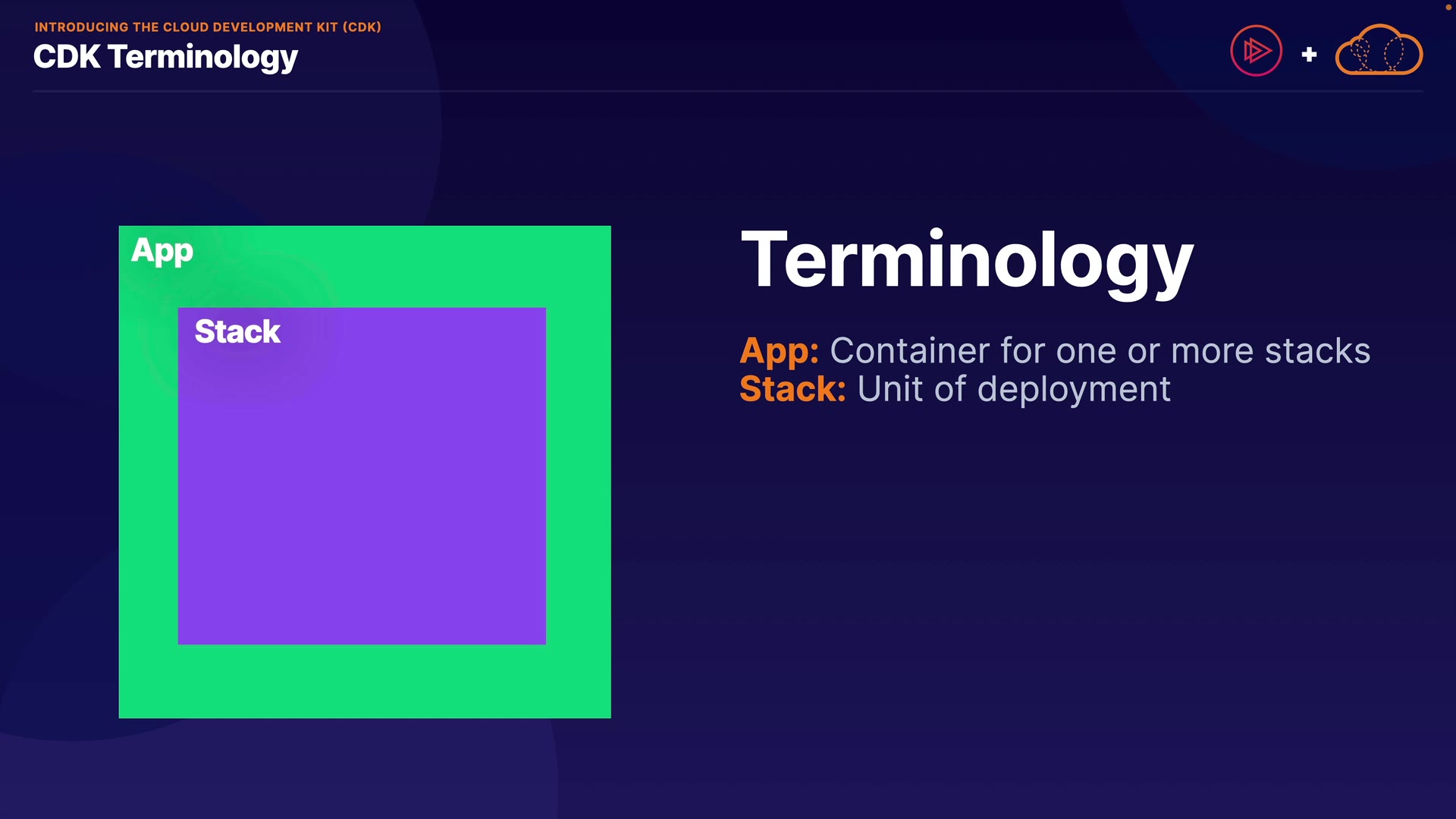1456x819 pixels.
Task: Click the large Terminology heading
Action: 967,261
